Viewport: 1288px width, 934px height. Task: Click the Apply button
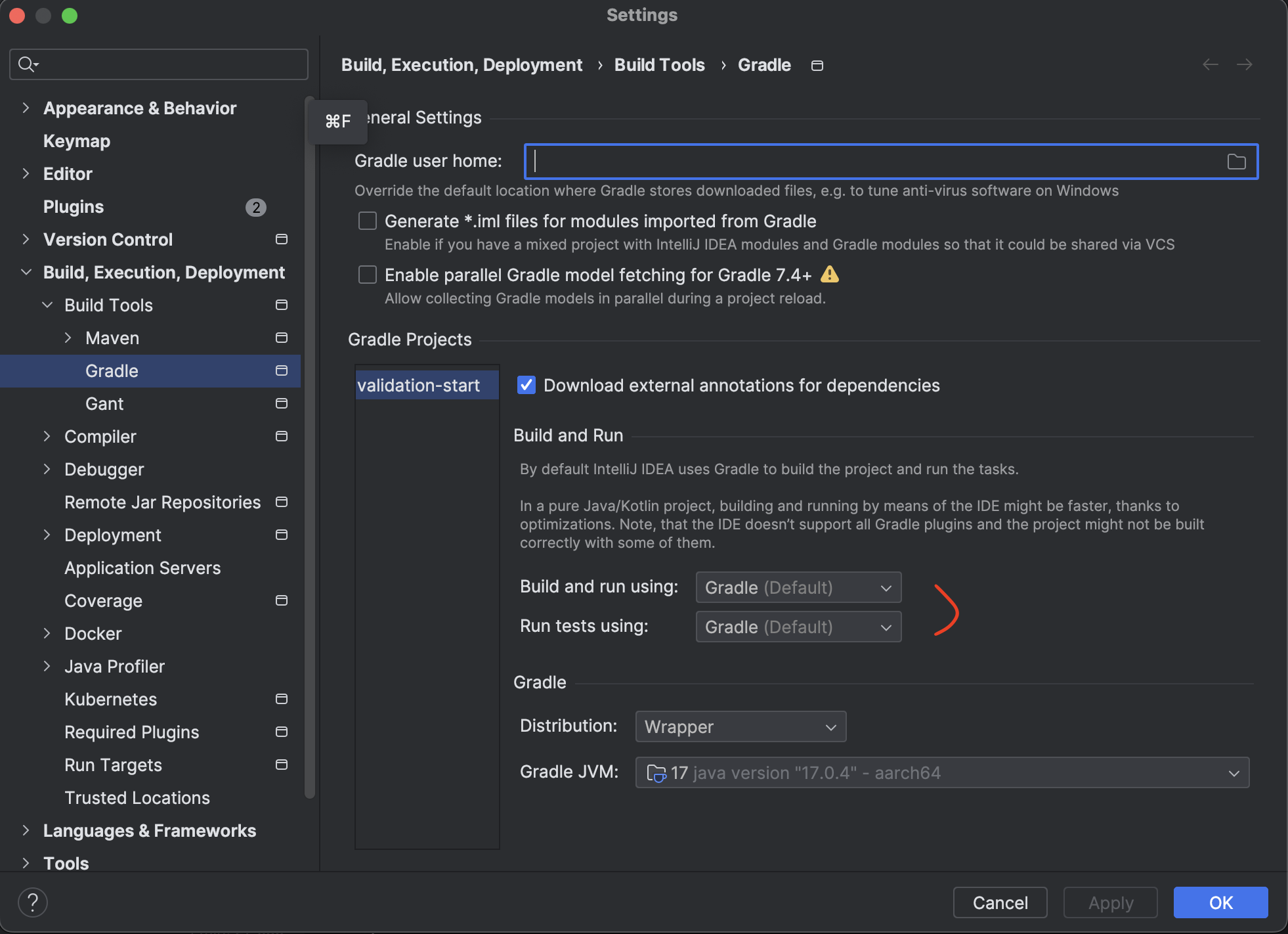[x=1111, y=902]
